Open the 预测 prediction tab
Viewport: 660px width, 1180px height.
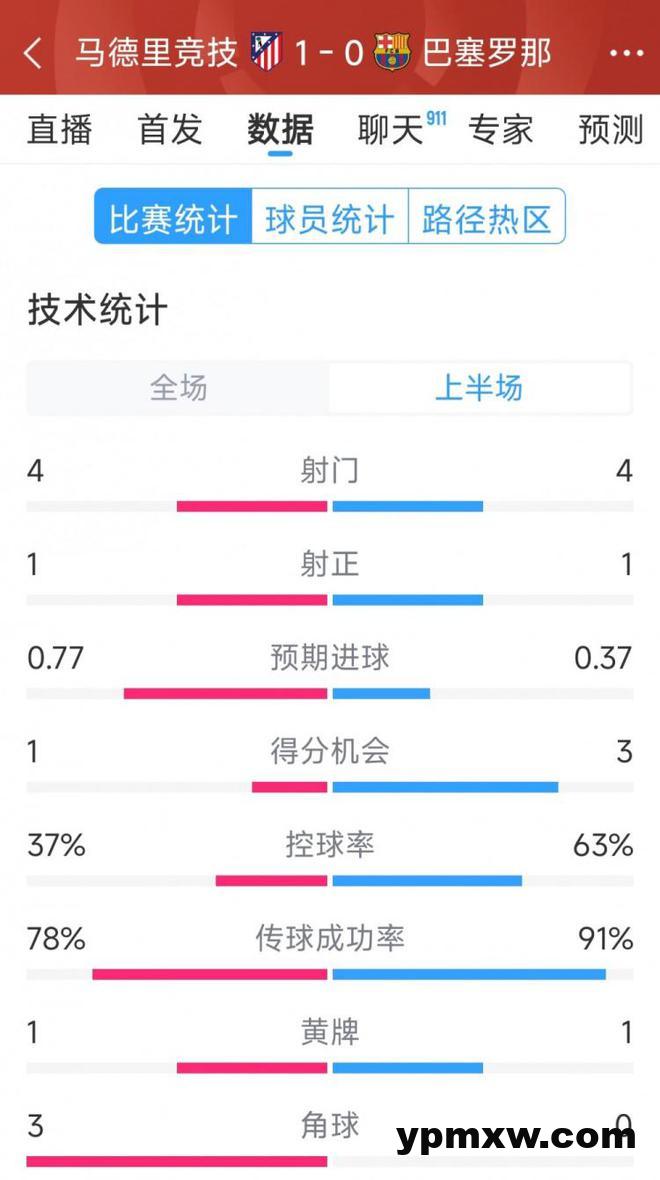click(610, 130)
